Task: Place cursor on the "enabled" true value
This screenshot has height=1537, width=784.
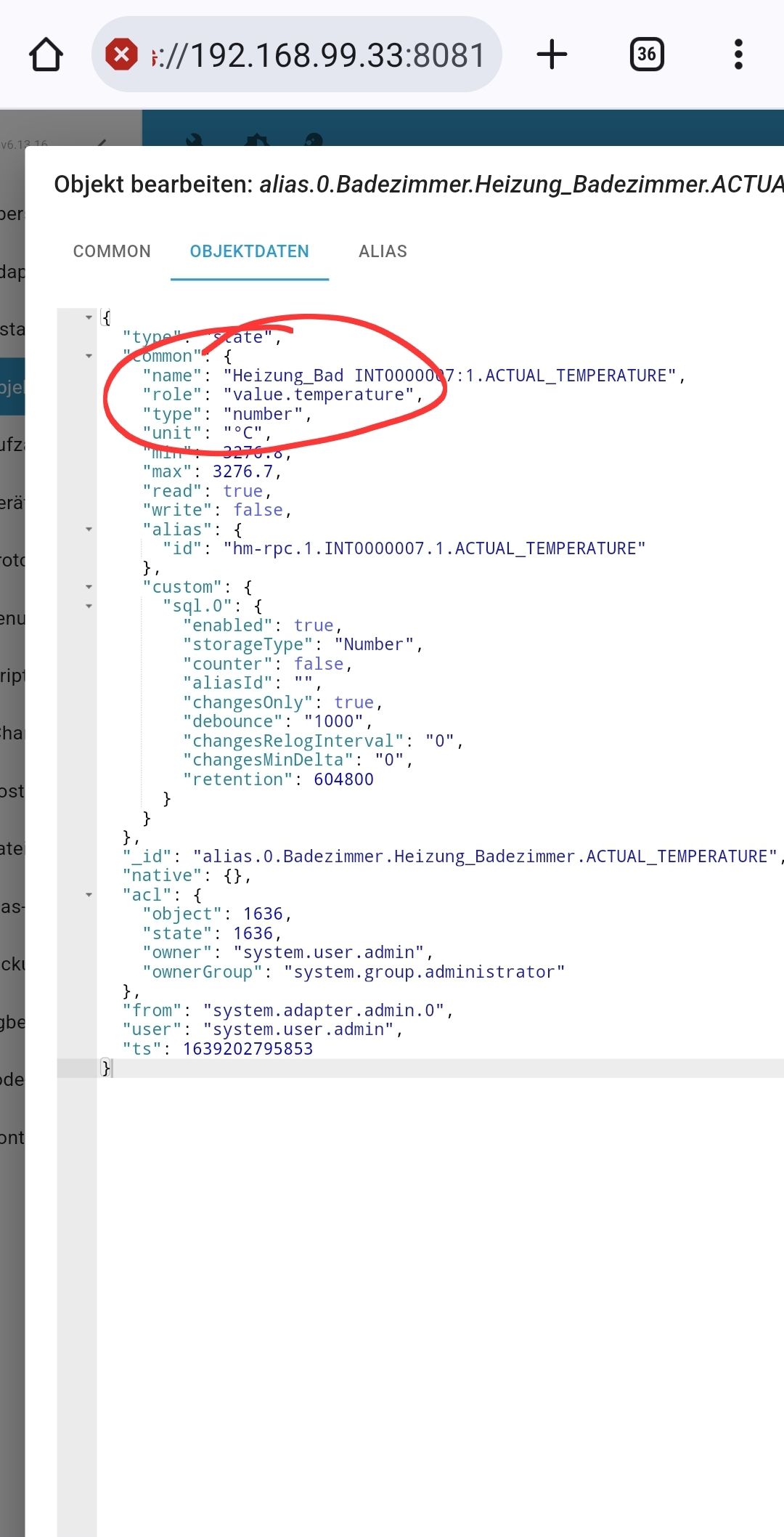Action: 313,625
